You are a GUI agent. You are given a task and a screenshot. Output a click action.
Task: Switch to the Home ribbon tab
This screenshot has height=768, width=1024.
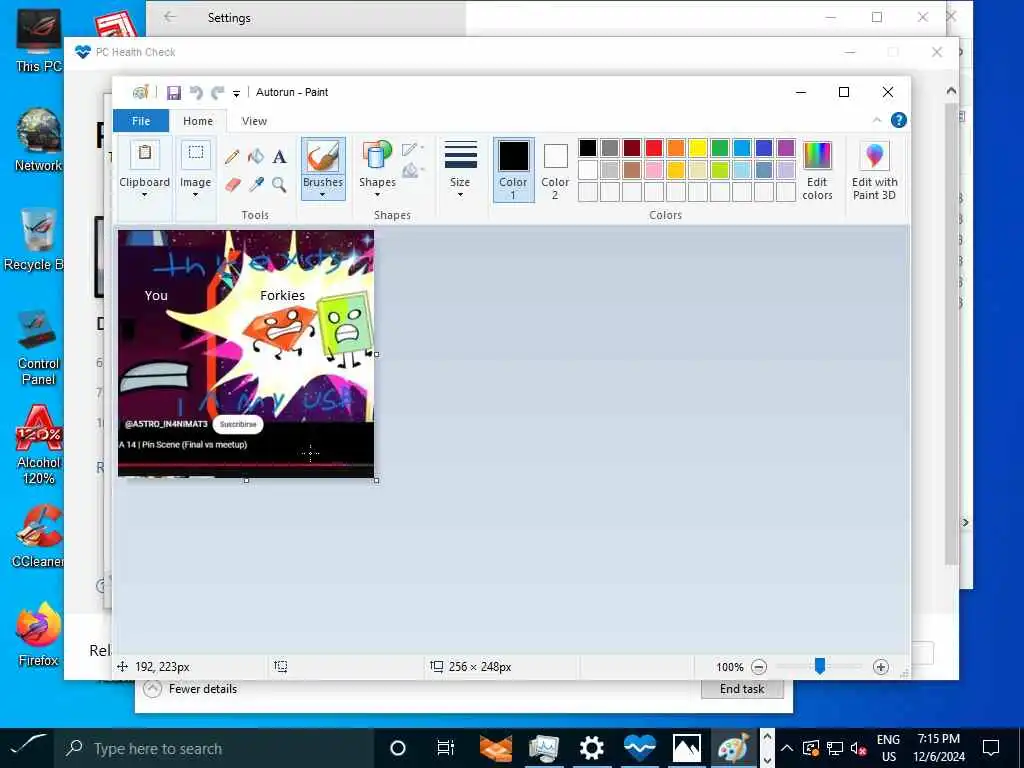[x=198, y=121]
